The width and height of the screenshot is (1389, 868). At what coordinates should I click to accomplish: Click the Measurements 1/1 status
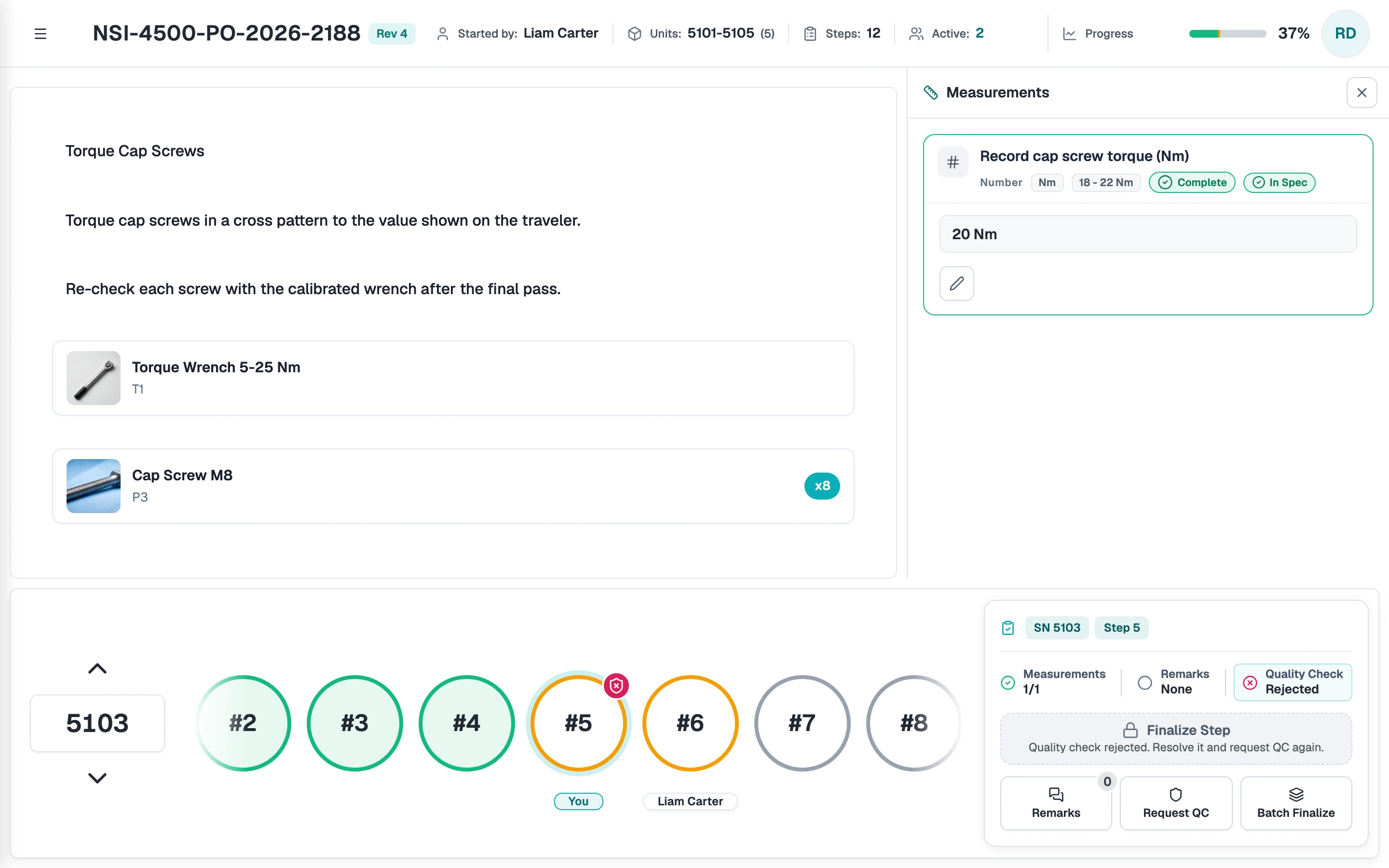tap(1054, 682)
